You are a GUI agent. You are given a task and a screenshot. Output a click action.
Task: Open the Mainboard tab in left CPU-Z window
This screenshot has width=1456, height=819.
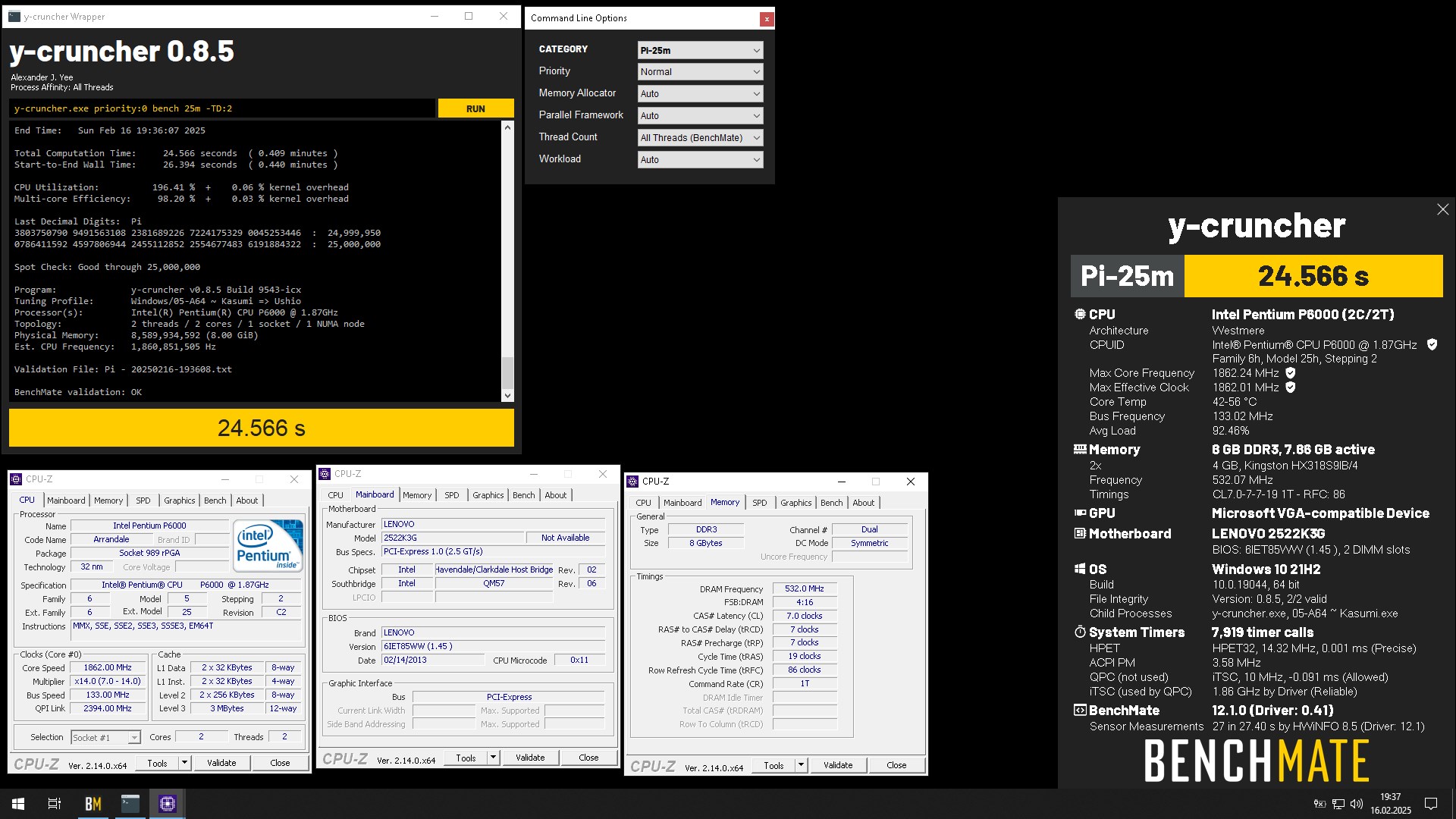coord(66,500)
